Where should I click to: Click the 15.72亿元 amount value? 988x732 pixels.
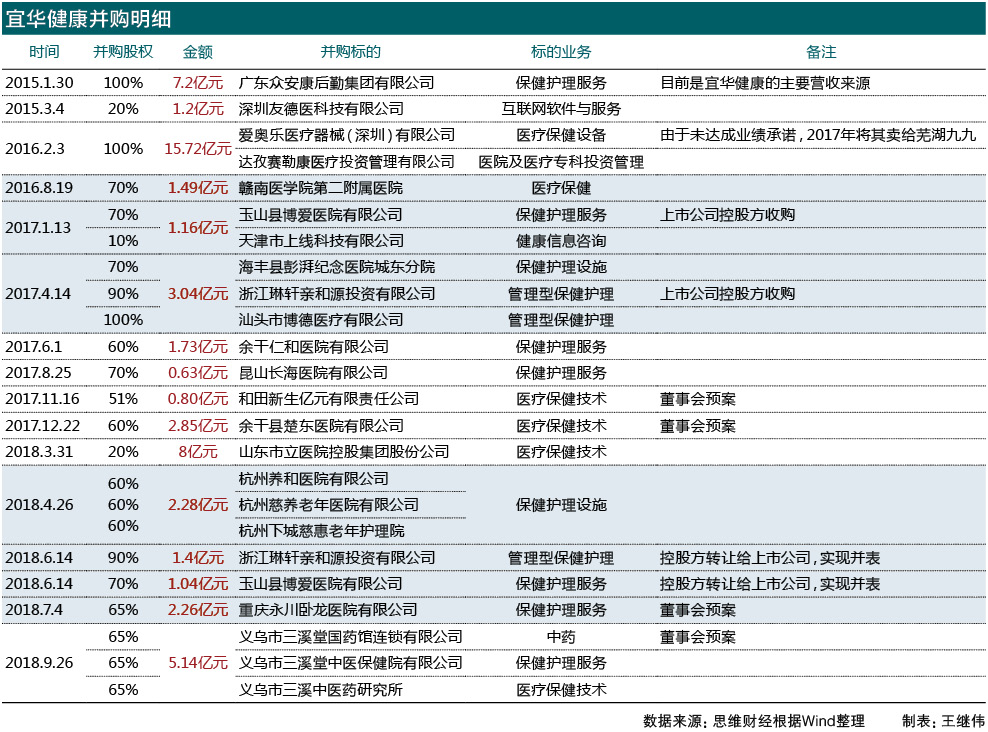tap(199, 147)
